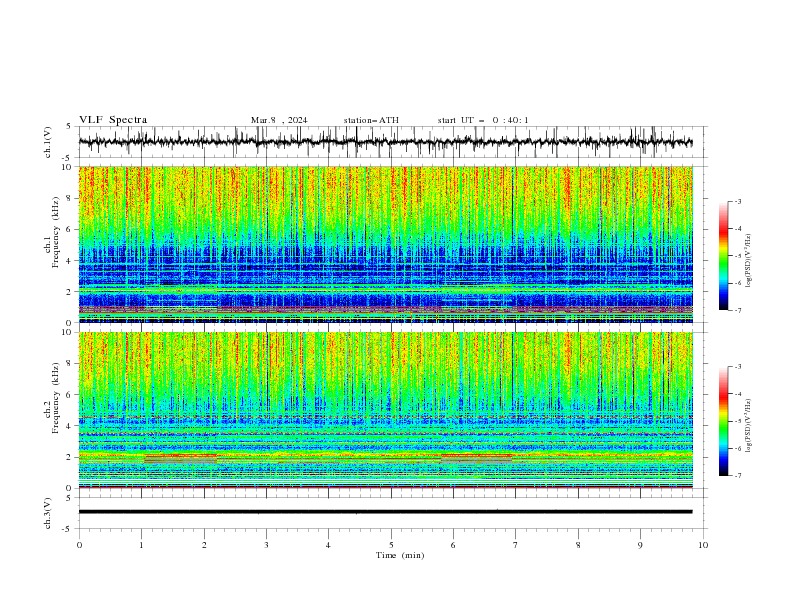Click the "8" kHz tick on the ch.1 frequency axis
This screenshot has height=612, width=792.
tap(70, 198)
